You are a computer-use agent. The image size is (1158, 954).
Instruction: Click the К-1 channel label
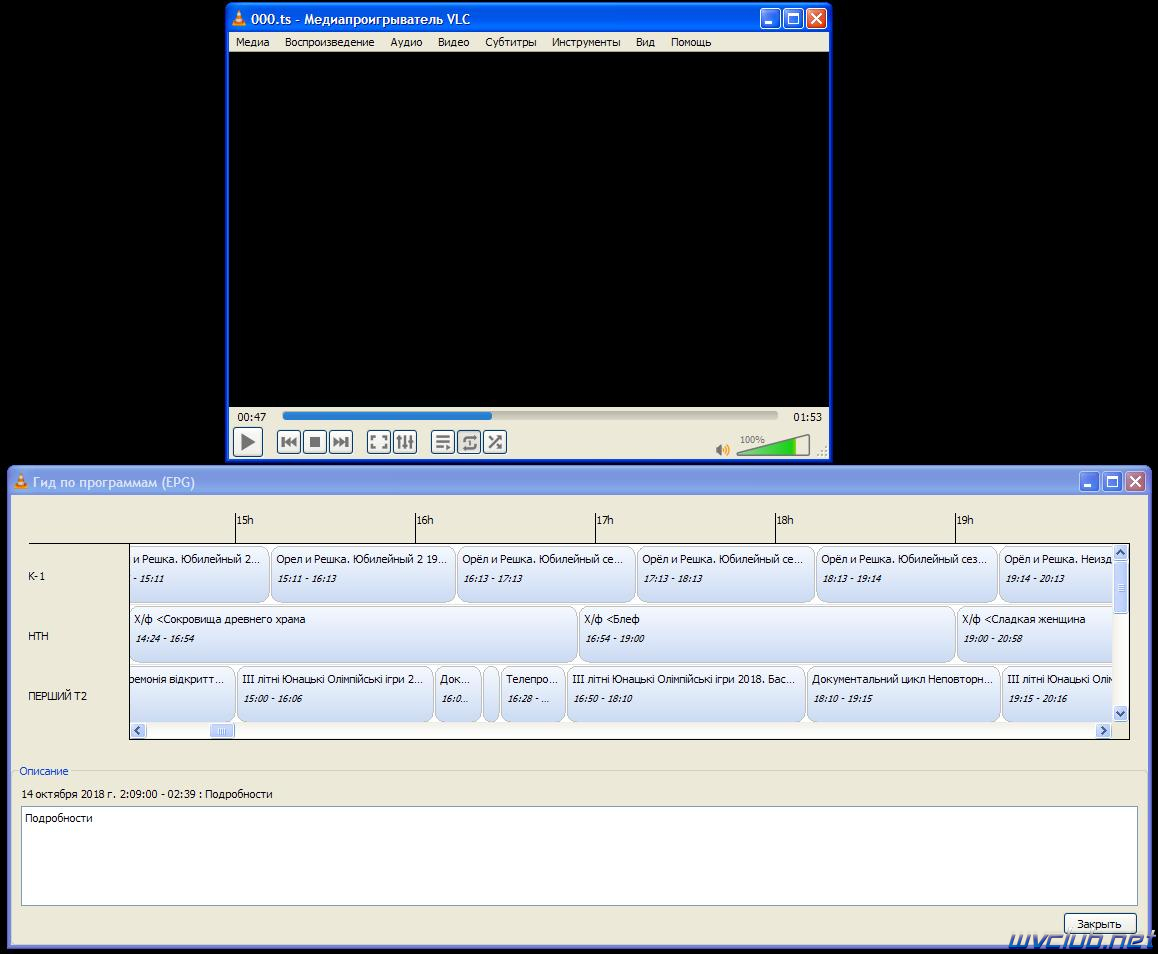37,576
